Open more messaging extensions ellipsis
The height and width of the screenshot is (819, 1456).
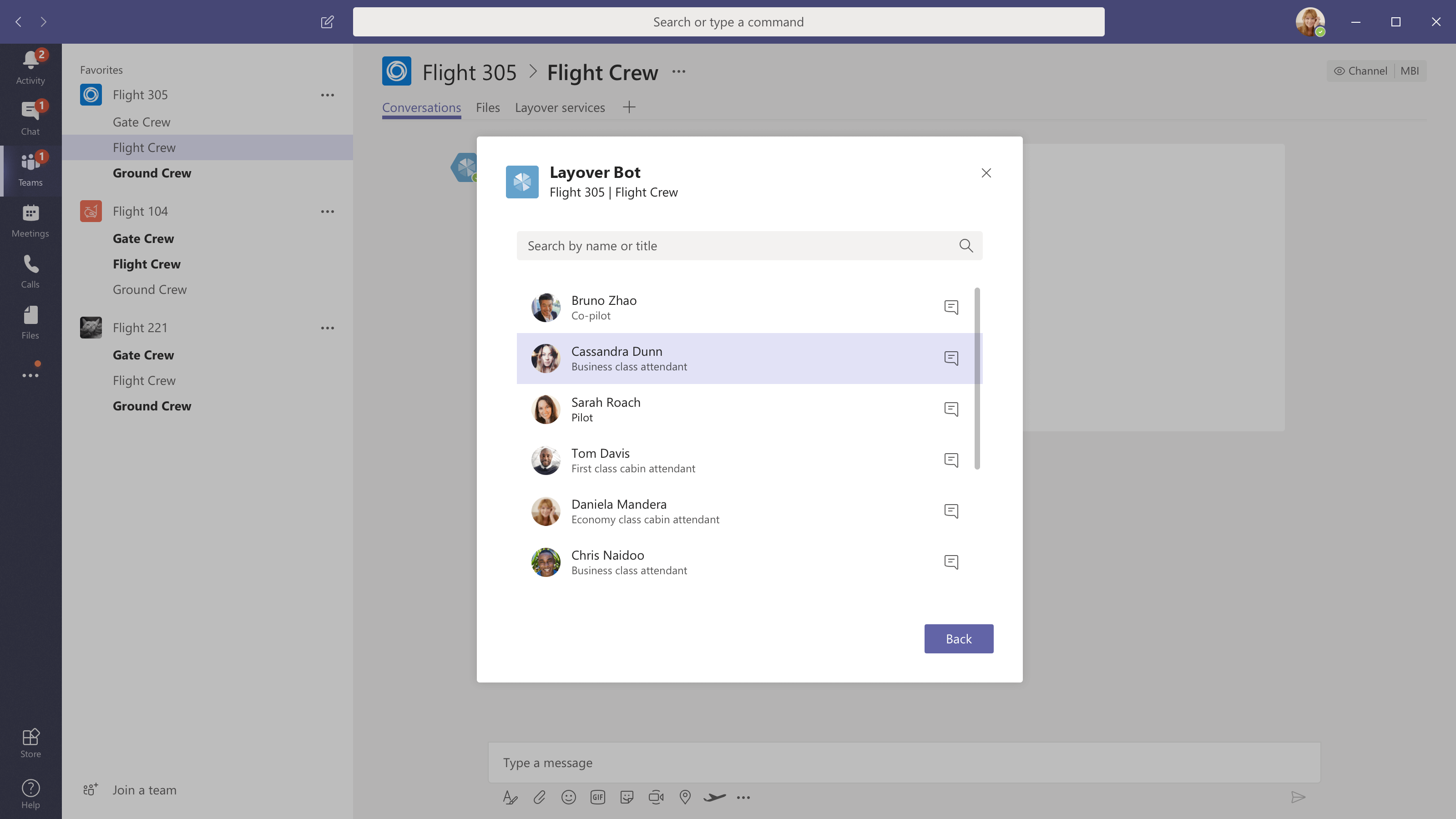pos(743,797)
